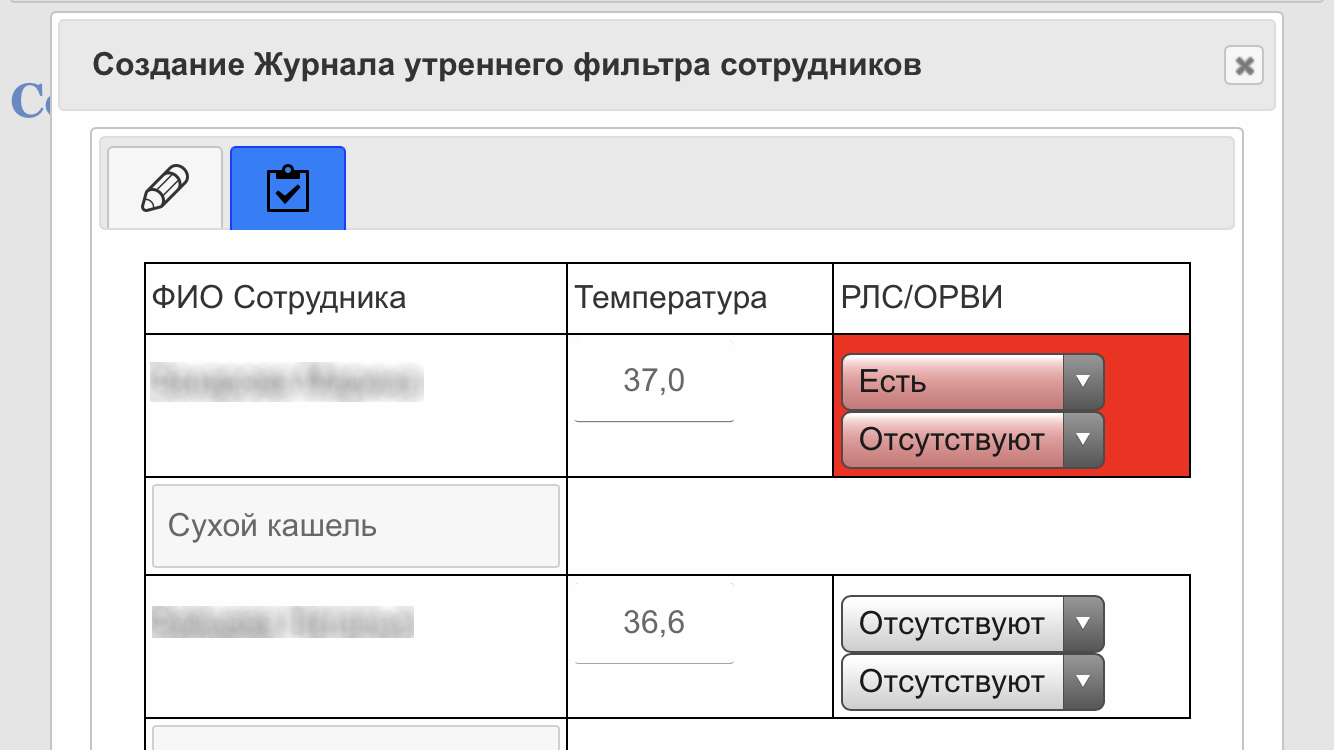The image size is (1334, 750).
Task: Expand the 'Отсутствуют' dropdown in the red cell
Action: (x=973, y=440)
